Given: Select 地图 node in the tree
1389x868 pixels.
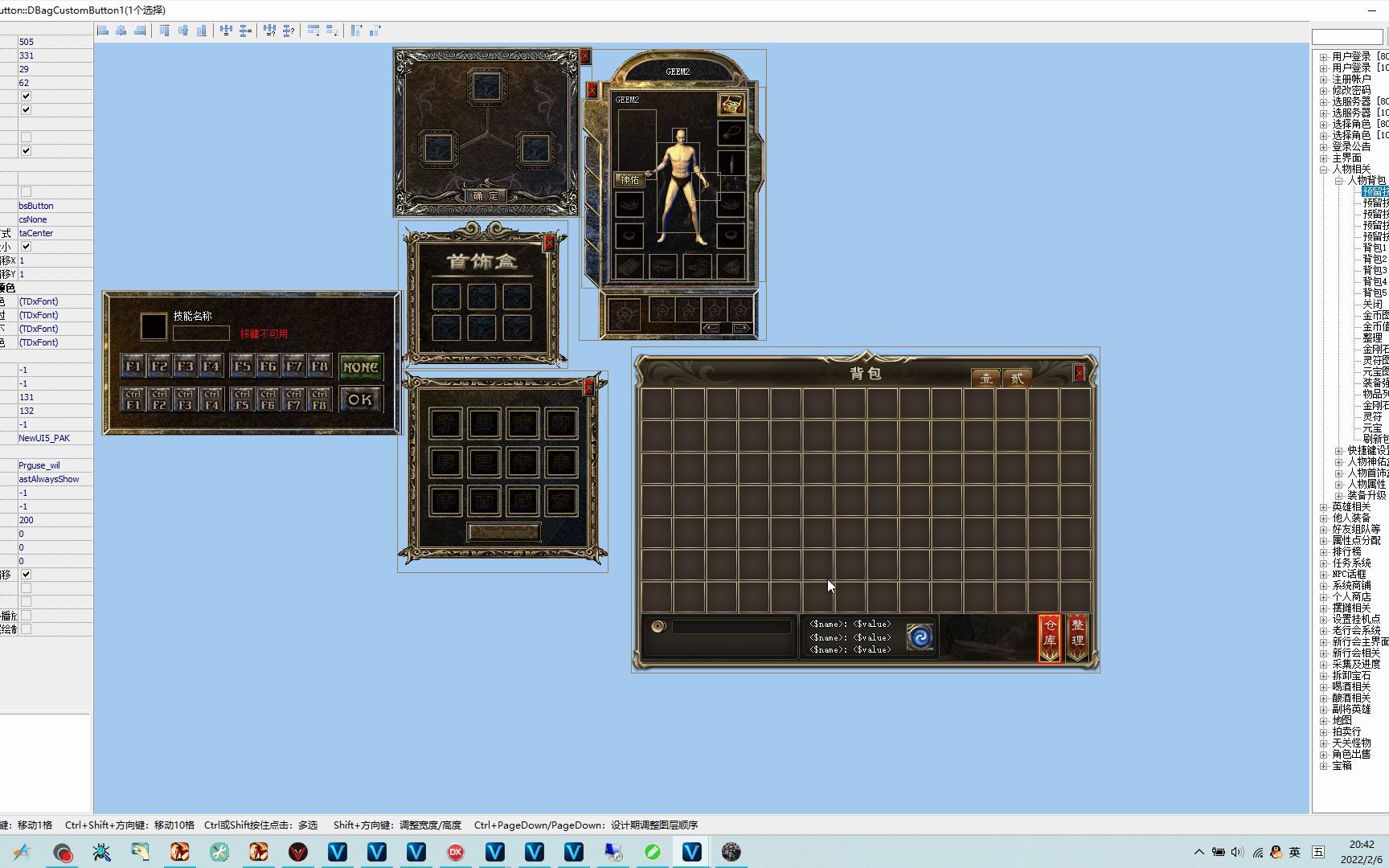Looking at the screenshot, I should [x=1342, y=721].
